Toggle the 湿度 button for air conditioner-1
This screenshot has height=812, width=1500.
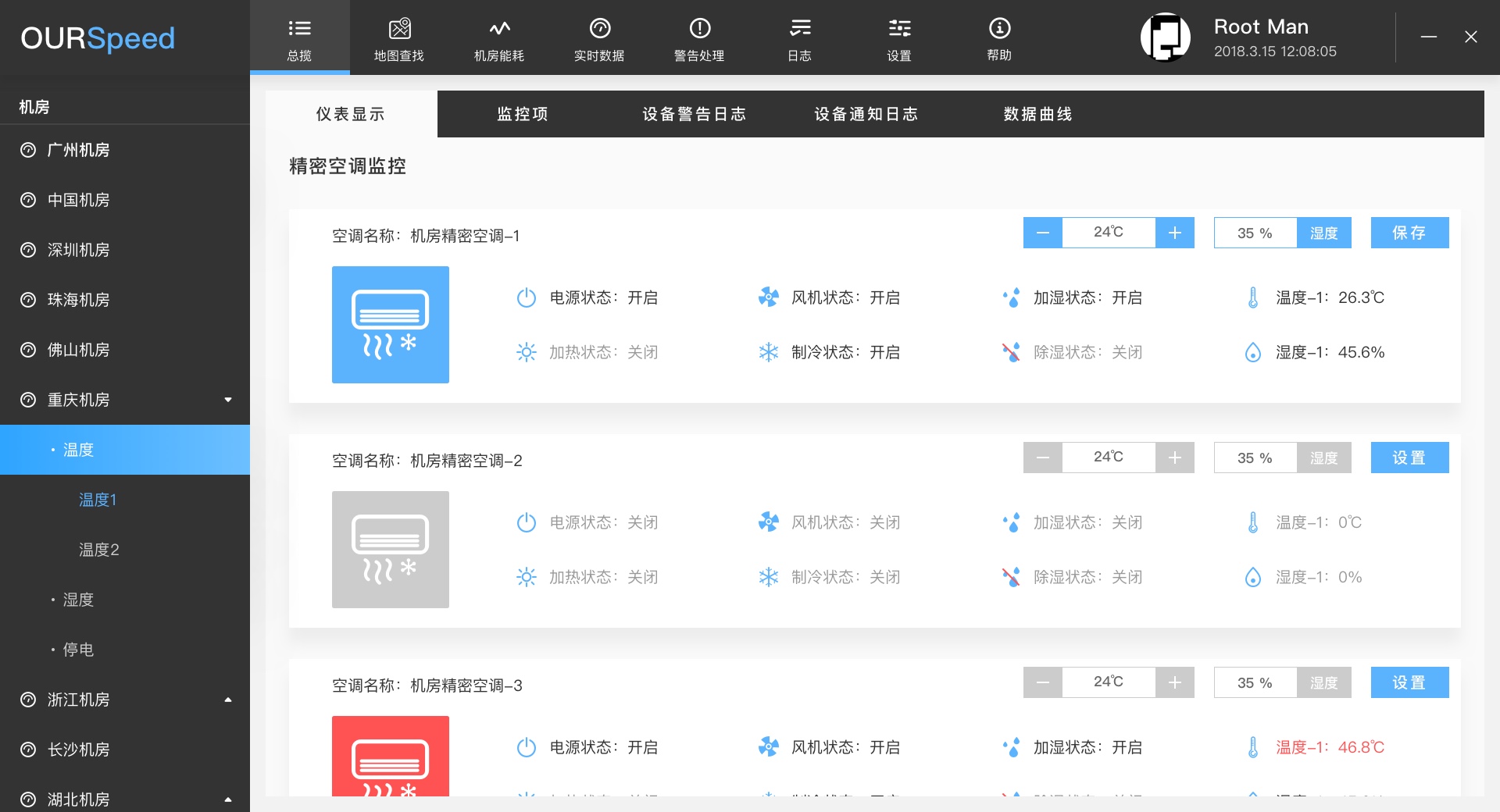point(1323,233)
